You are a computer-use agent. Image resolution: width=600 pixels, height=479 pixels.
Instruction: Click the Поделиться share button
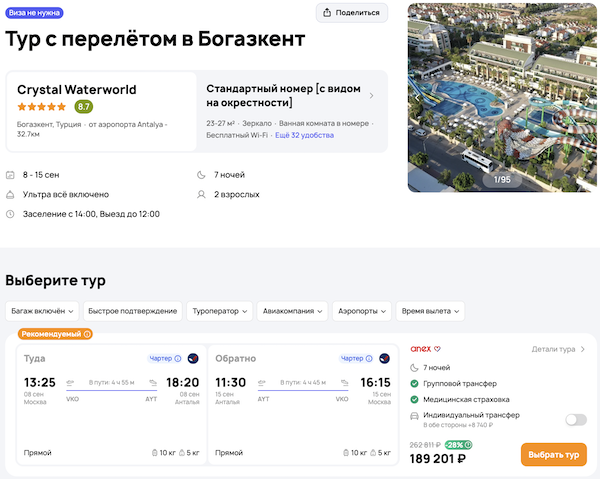coord(351,13)
